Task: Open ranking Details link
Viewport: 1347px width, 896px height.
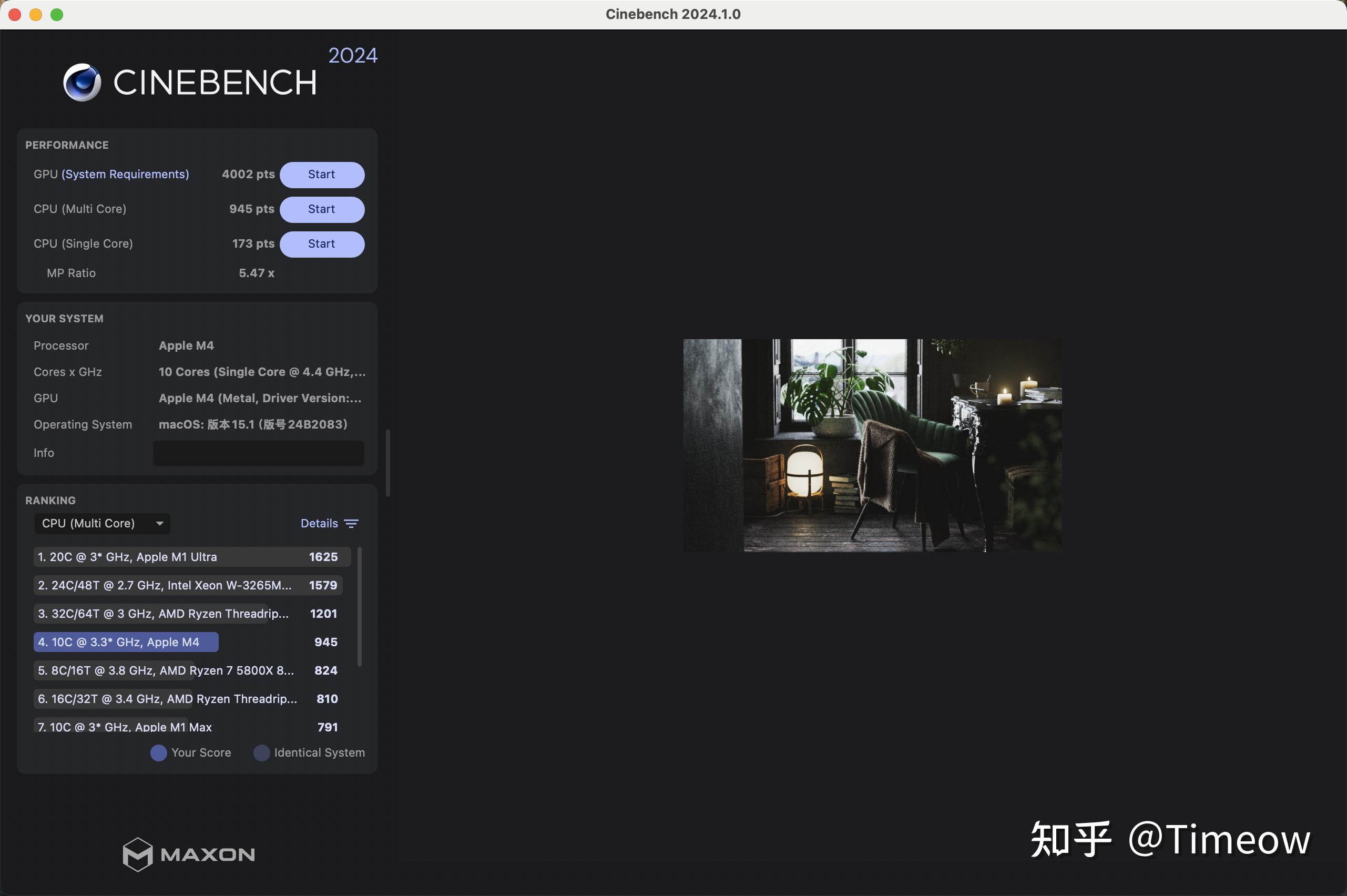Action: pos(319,523)
